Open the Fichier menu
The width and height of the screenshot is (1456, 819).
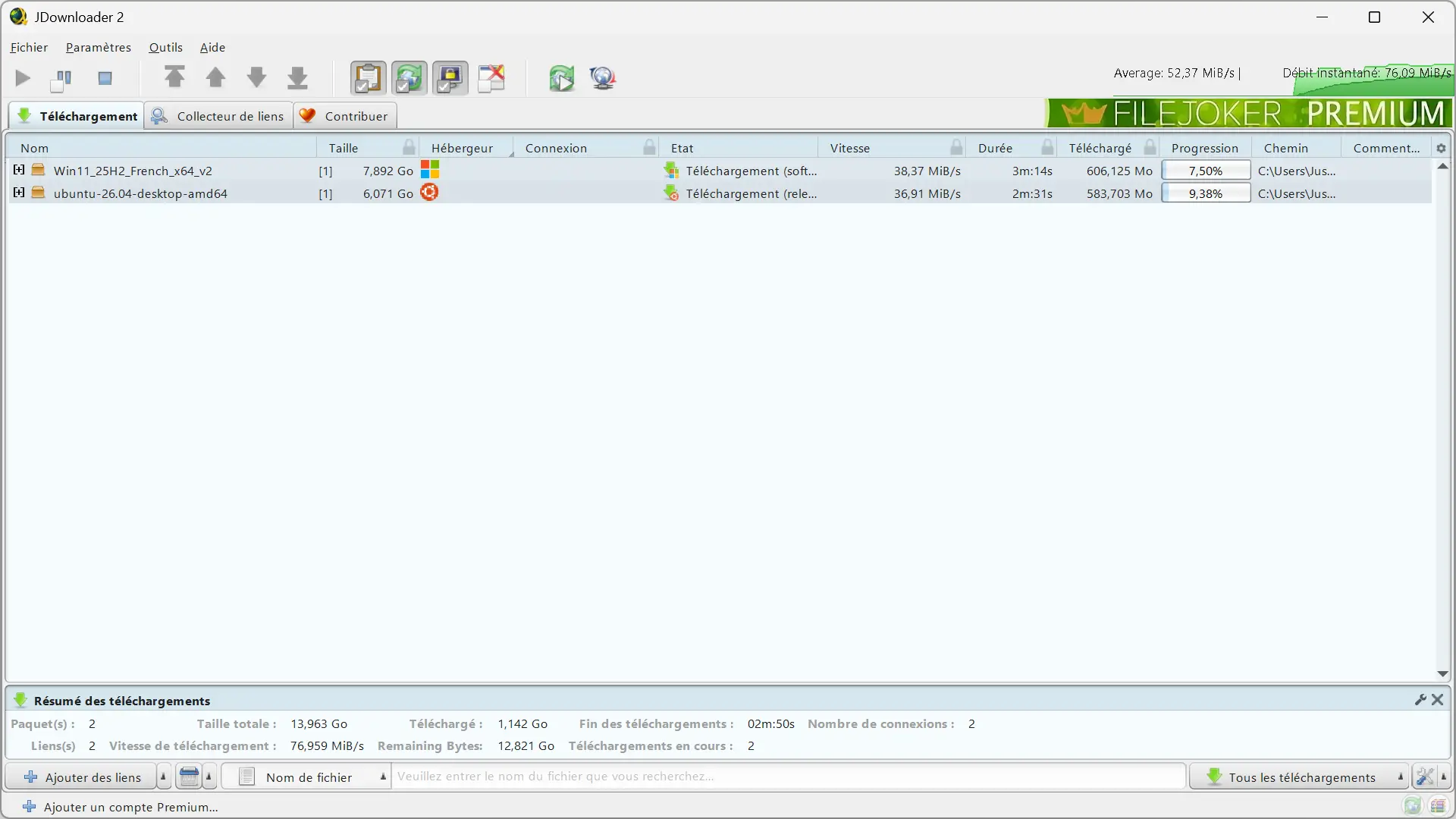click(29, 47)
